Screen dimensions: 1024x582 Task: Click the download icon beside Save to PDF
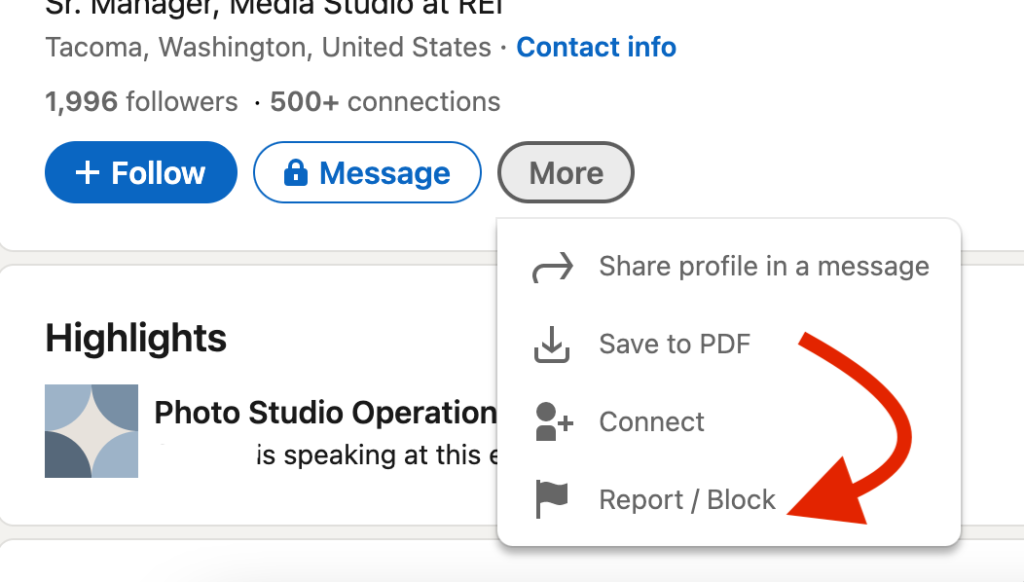(552, 344)
